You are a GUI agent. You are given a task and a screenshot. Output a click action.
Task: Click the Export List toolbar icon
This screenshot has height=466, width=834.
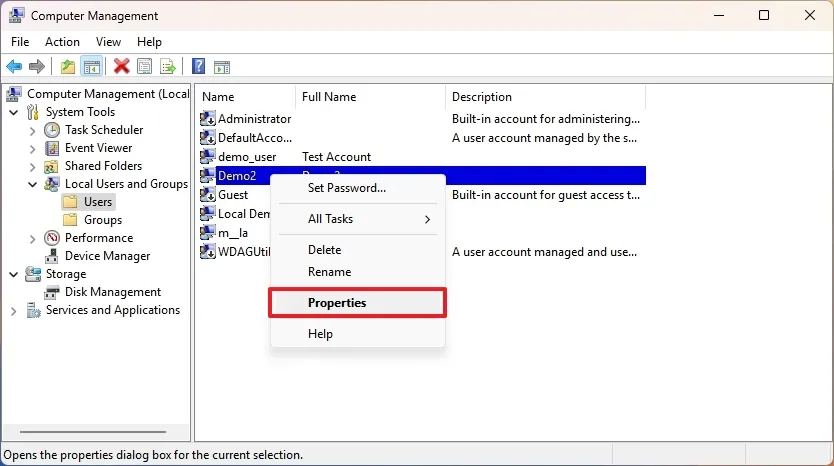tap(168, 67)
